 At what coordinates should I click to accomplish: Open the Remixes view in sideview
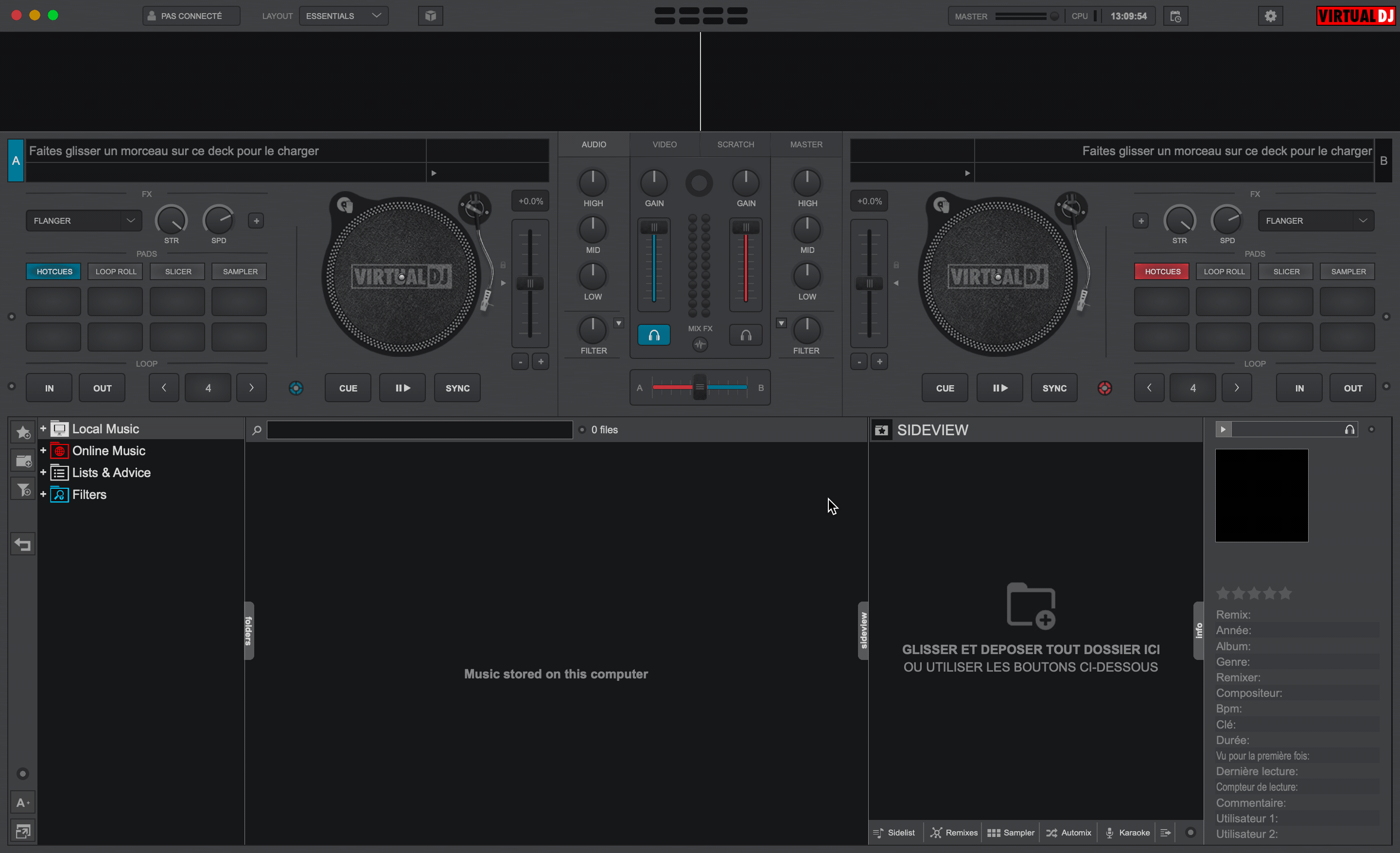(x=954, y=833)
